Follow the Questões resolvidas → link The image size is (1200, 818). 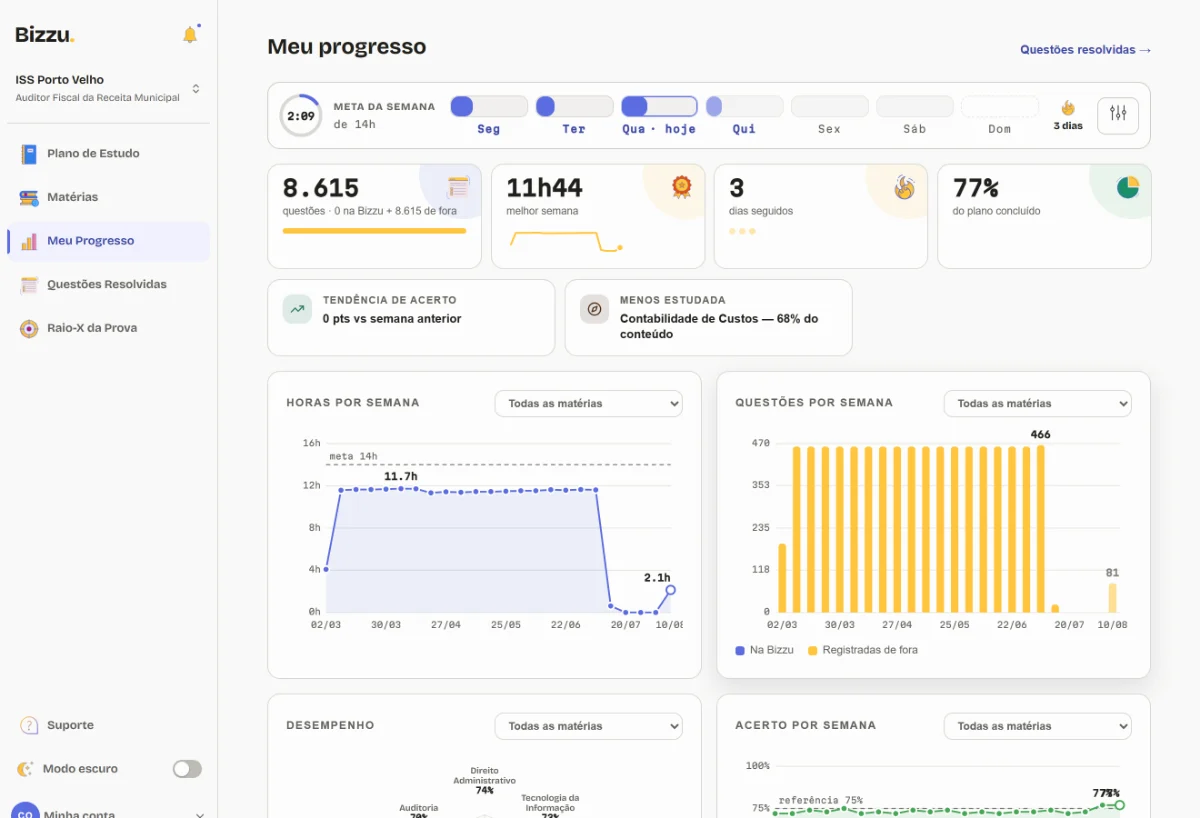(x=1086, y=49)
